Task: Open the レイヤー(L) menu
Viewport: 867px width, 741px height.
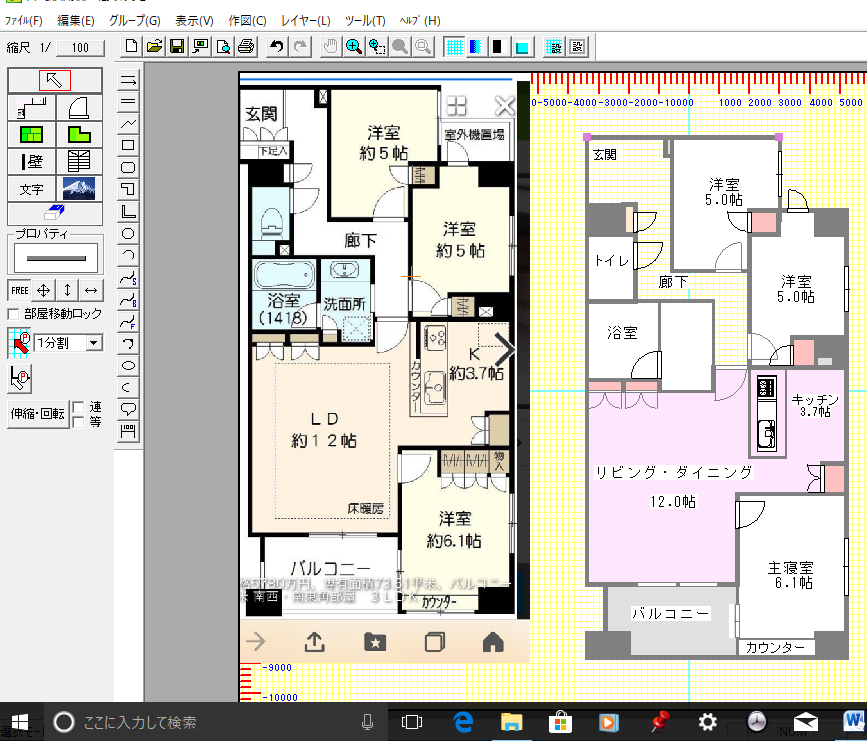Action: point(306,20)
